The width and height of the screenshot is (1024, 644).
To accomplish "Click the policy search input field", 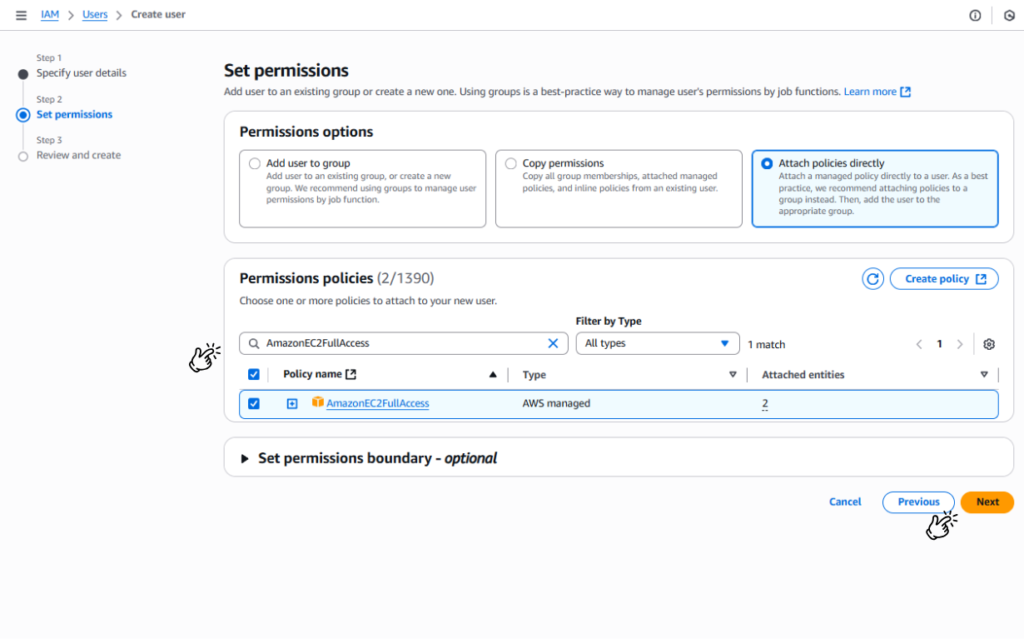I will [400, 343].
